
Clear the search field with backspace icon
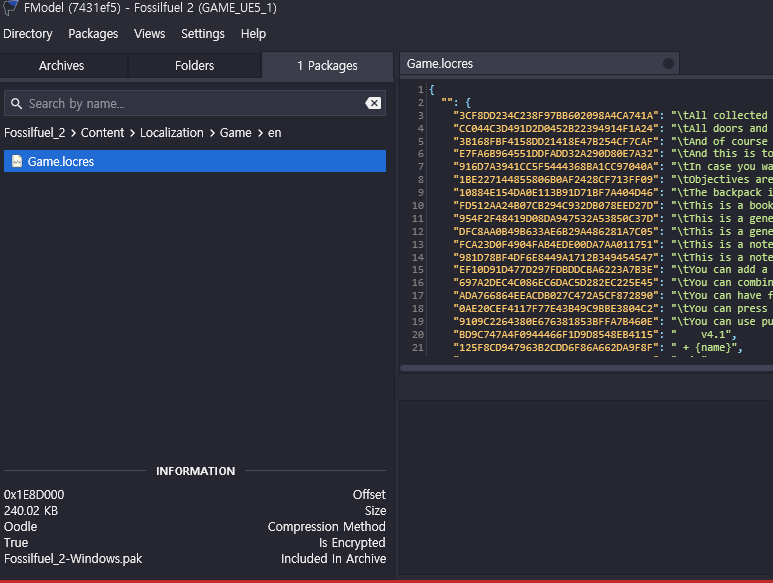point(372,103)
